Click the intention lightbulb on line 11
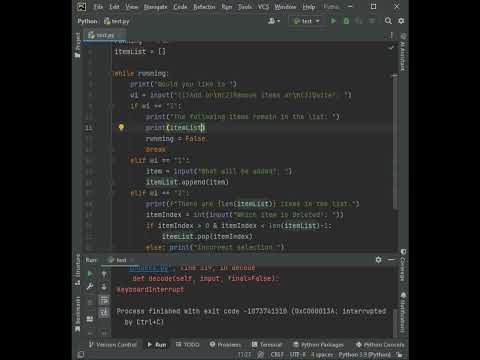480x360 pixels. pyautogui.click(x=121, y=127)
